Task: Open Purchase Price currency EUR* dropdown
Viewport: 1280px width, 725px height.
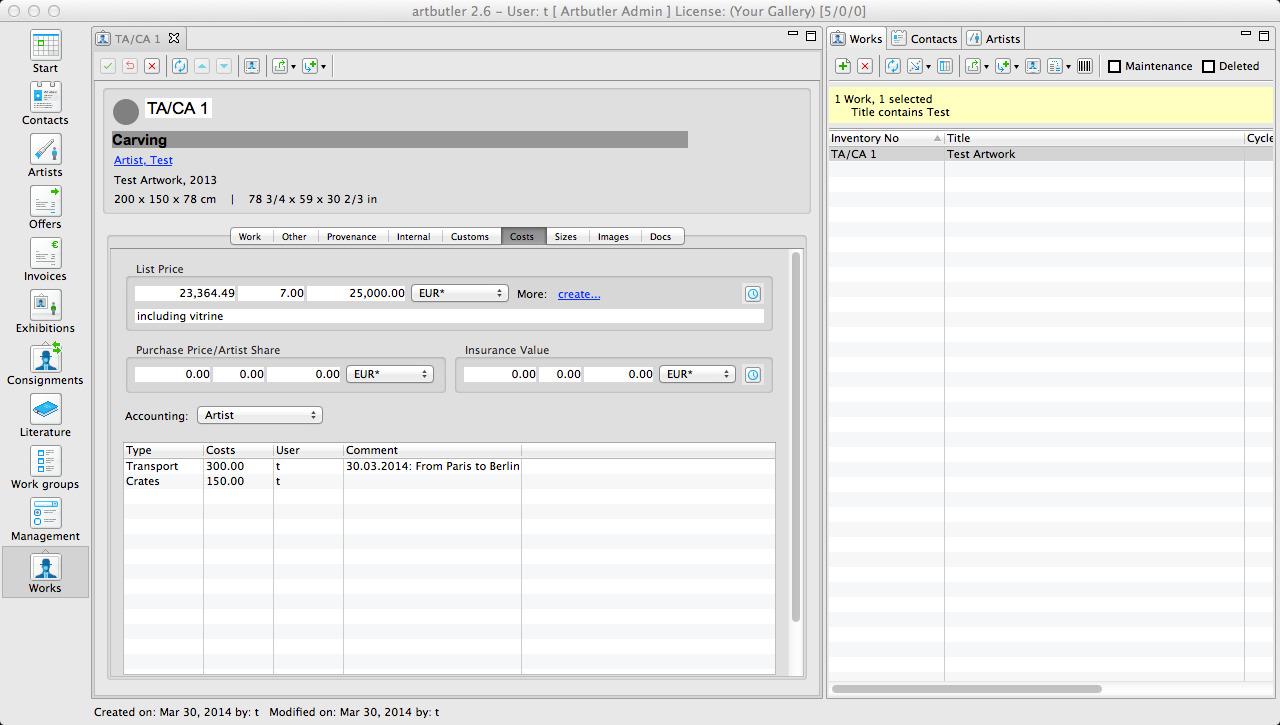Action: tap(389, 374)
